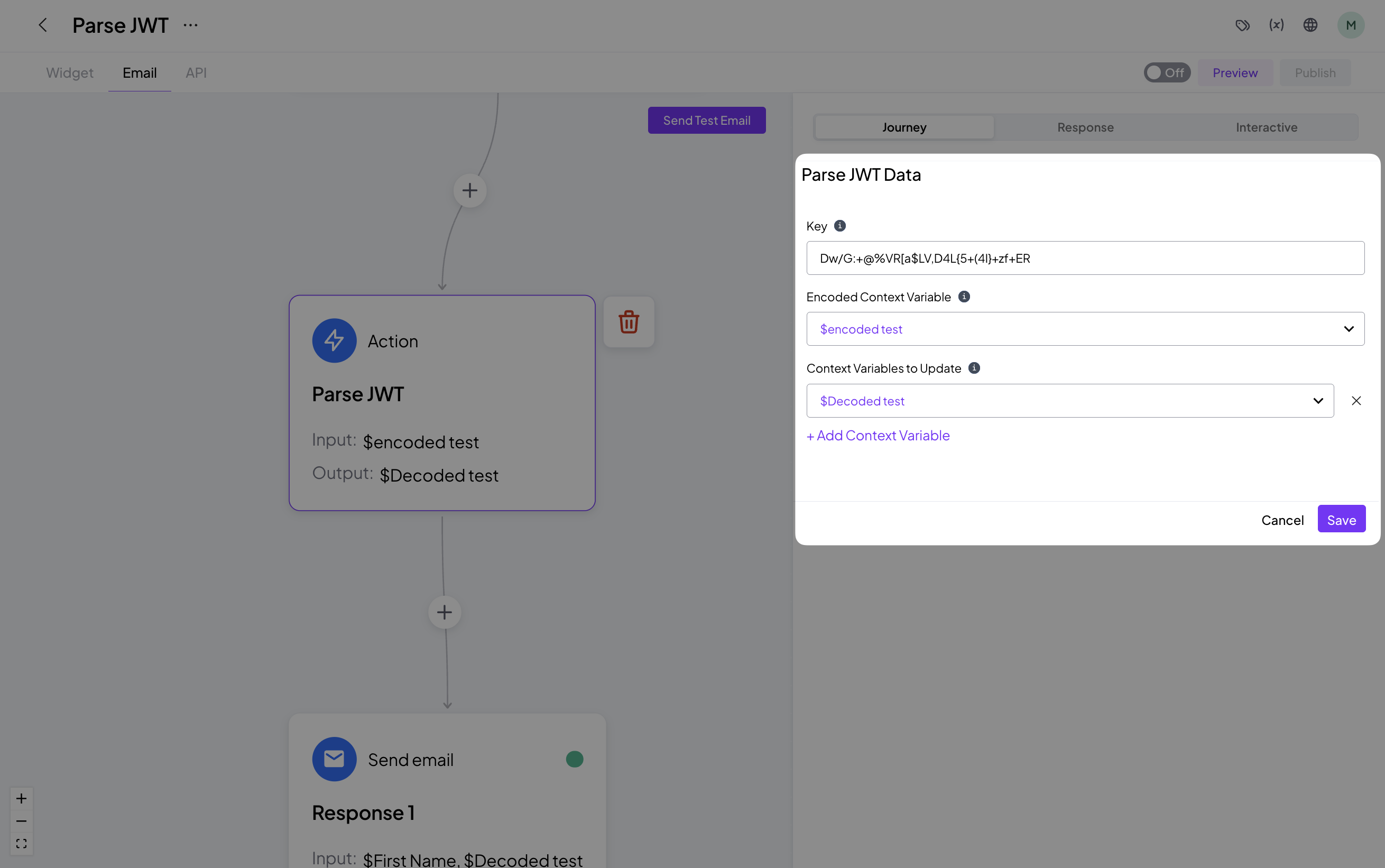Image resolution: width=1385 pixels, height=868 pixels.
Task: Open the M user avatar
Action: (x=1351, y=25)
